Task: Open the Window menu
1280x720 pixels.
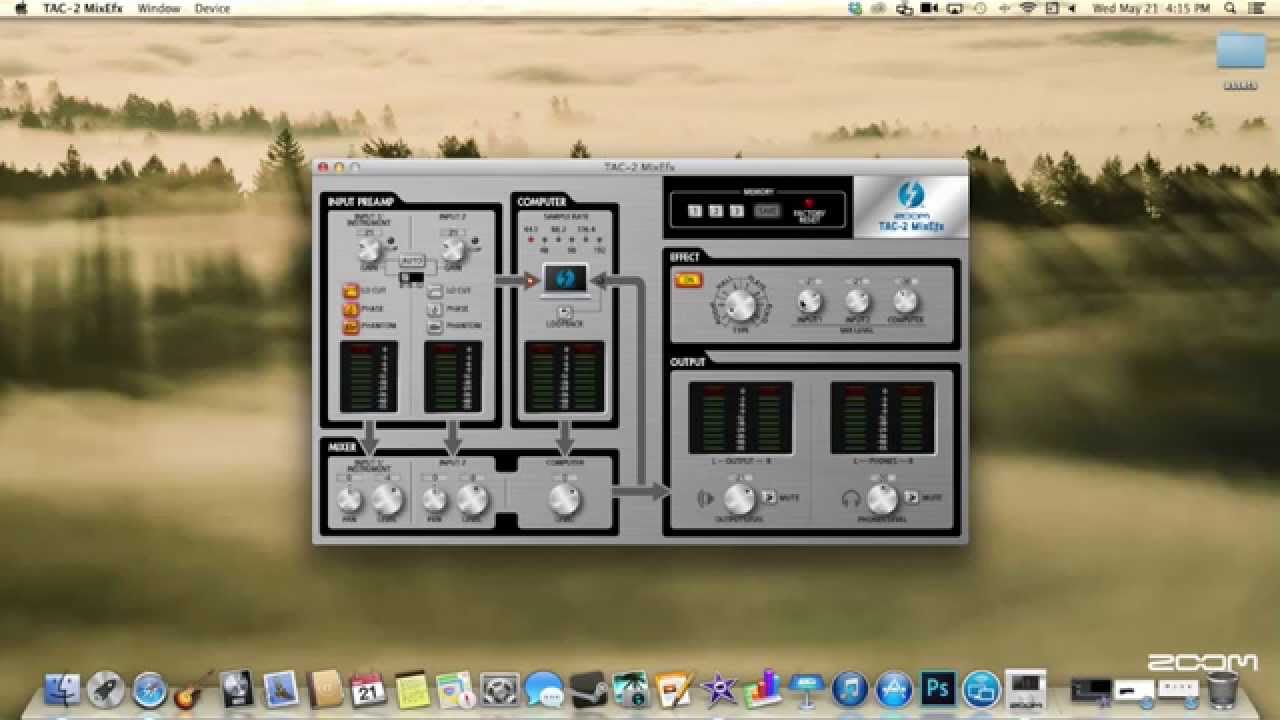Action: 159,8
